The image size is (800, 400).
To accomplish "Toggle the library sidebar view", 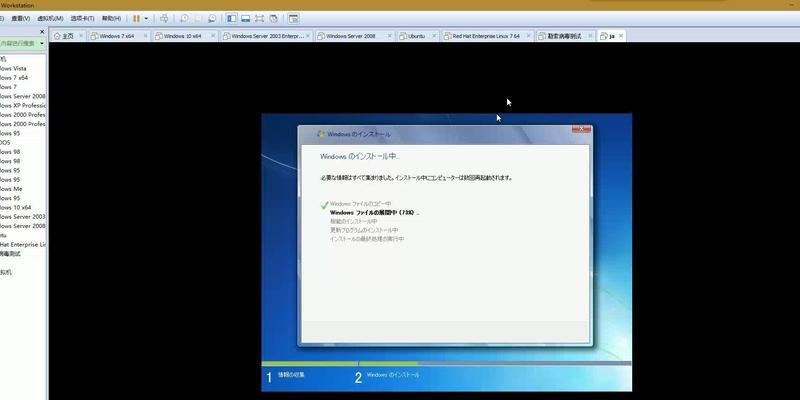I will [x=232, y=18].
